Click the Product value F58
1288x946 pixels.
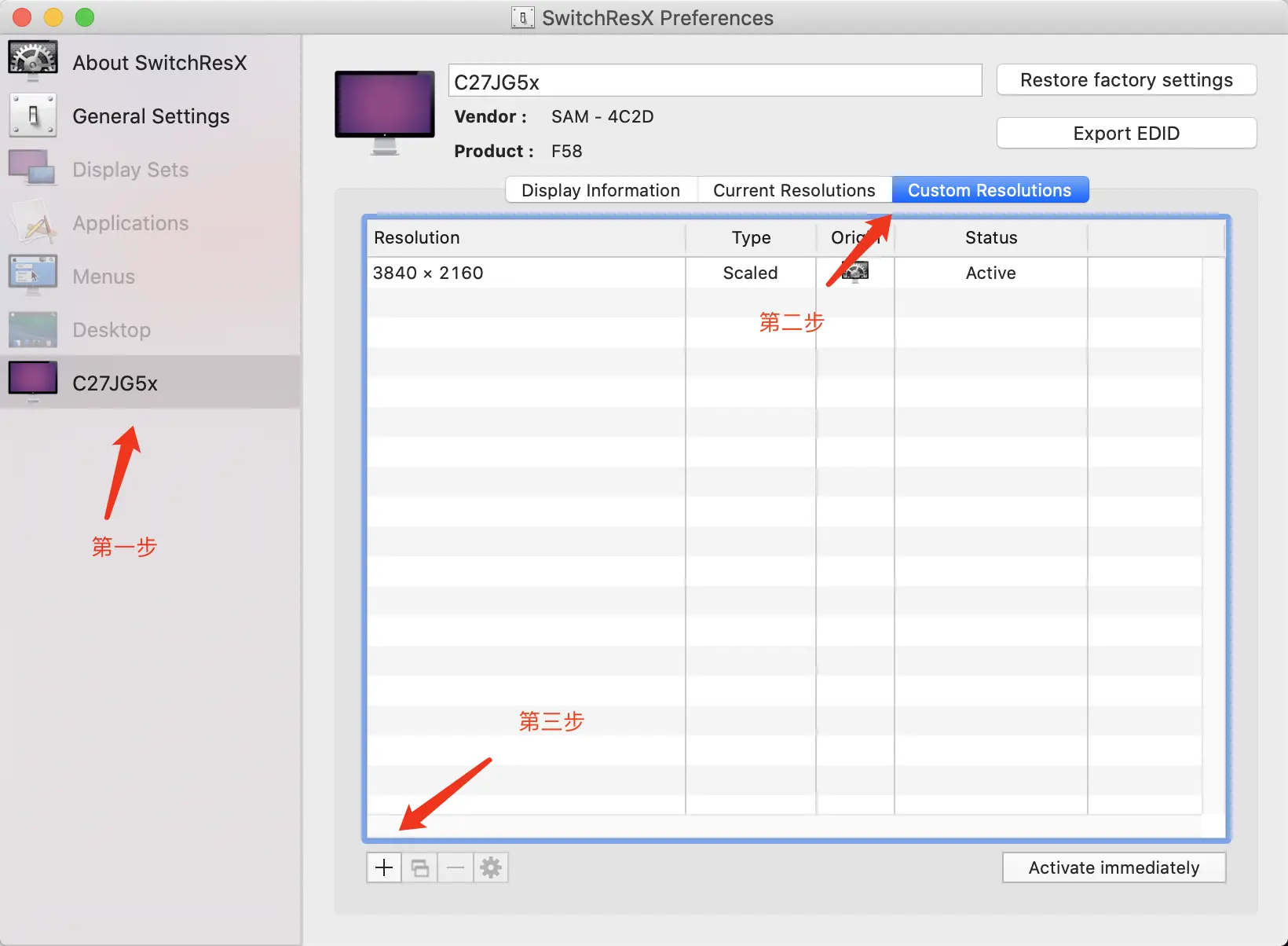pyautogui.click(x=566, y=151)
